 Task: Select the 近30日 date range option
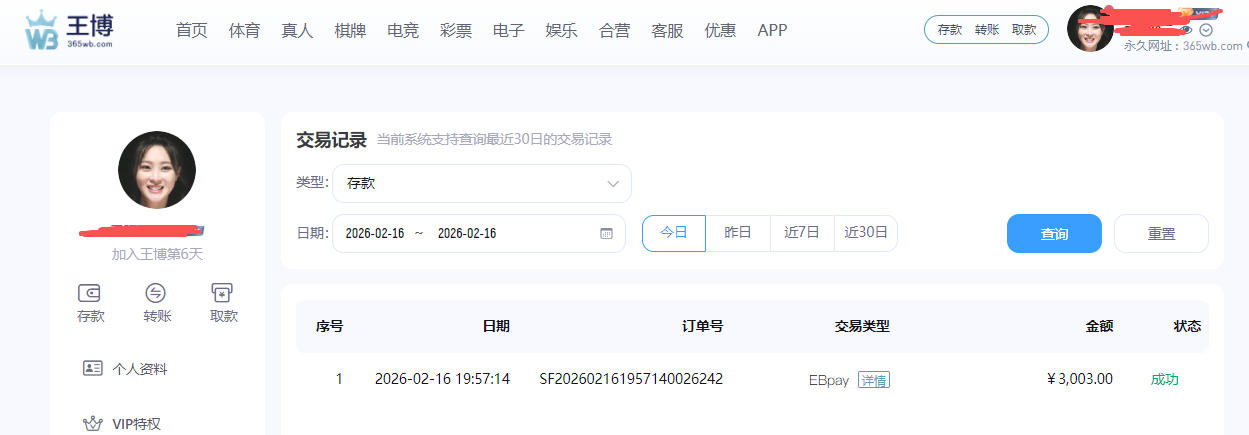[x=866, y=233]
